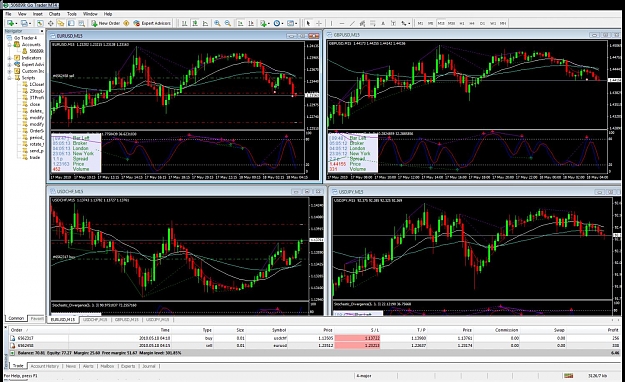Viewport: 625px width, 382px height.
Task: Select the Equidistant Channel tool
Action: 362,24
